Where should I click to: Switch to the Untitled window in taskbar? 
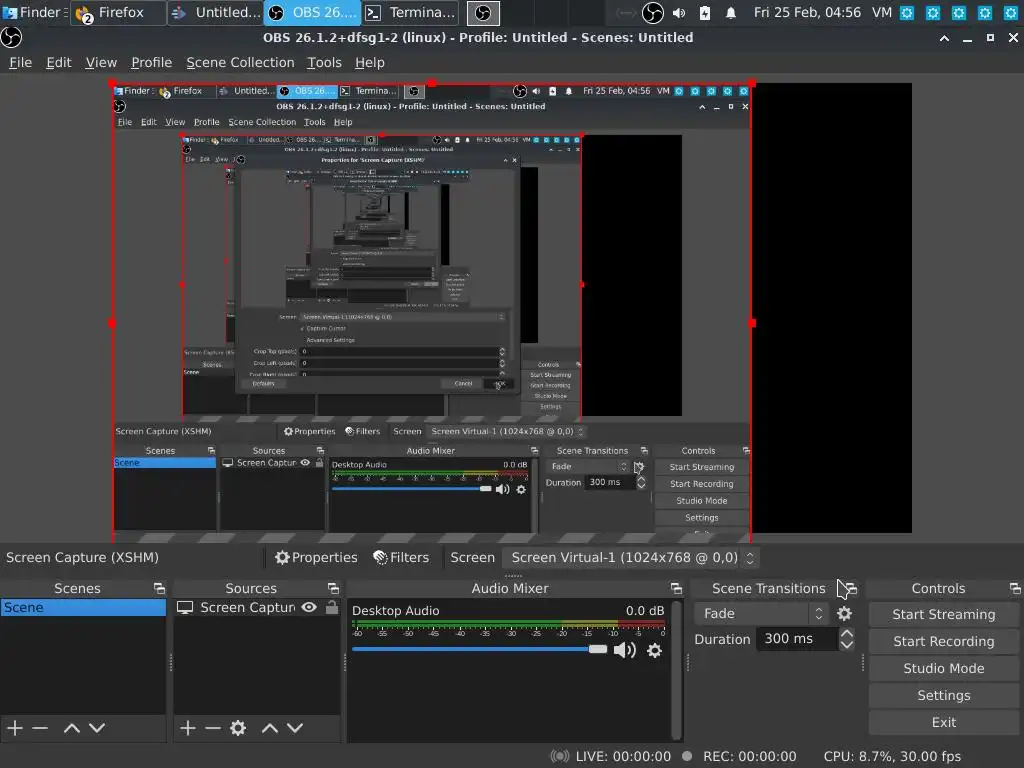tap(216, 12)
